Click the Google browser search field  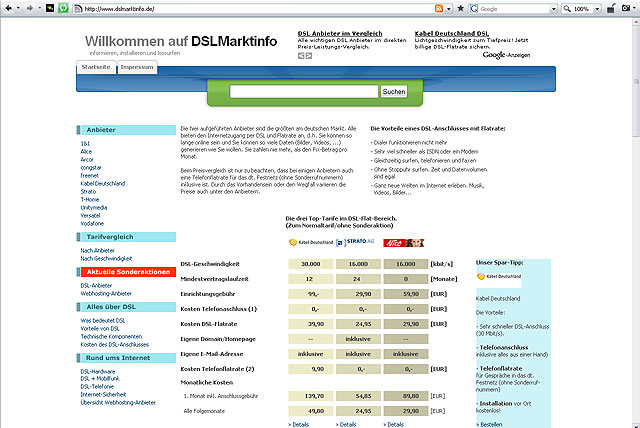pyautogui.click(x=514, y=9)
